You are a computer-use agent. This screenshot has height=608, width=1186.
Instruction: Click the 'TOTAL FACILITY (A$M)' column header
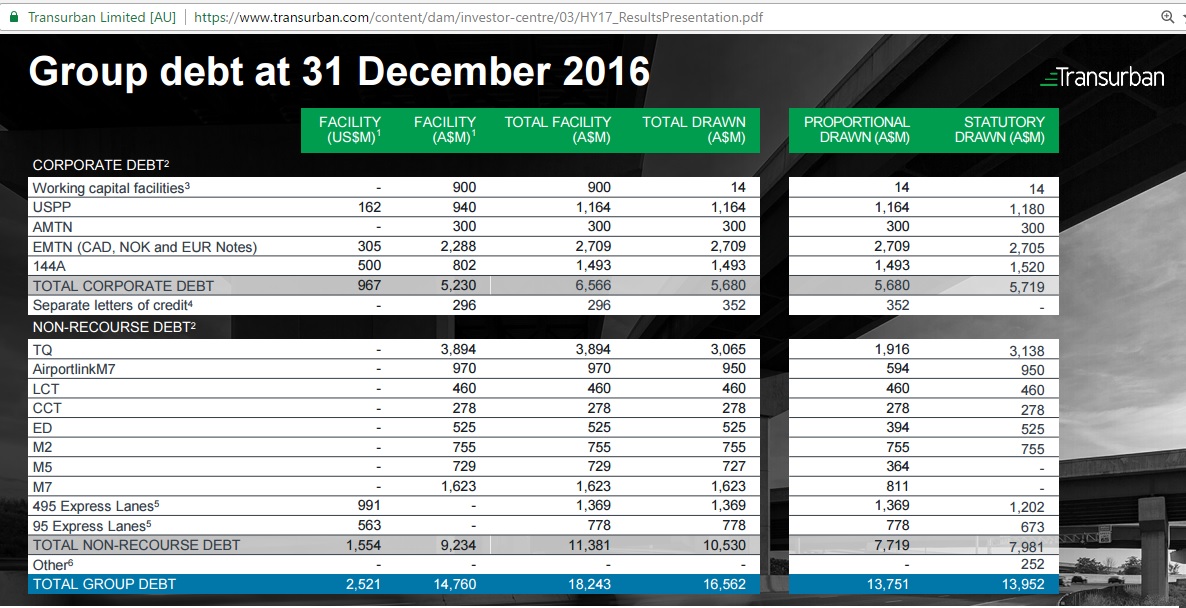click(x=557, y=129)
